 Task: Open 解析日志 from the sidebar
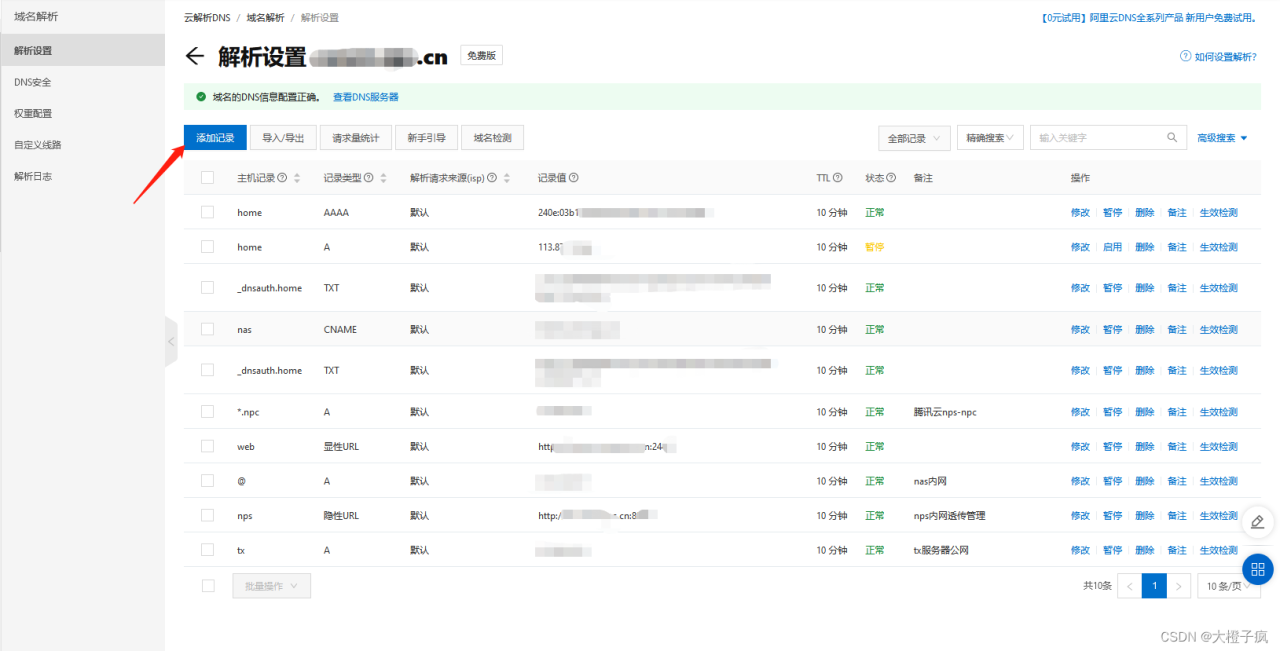[32, 176]
